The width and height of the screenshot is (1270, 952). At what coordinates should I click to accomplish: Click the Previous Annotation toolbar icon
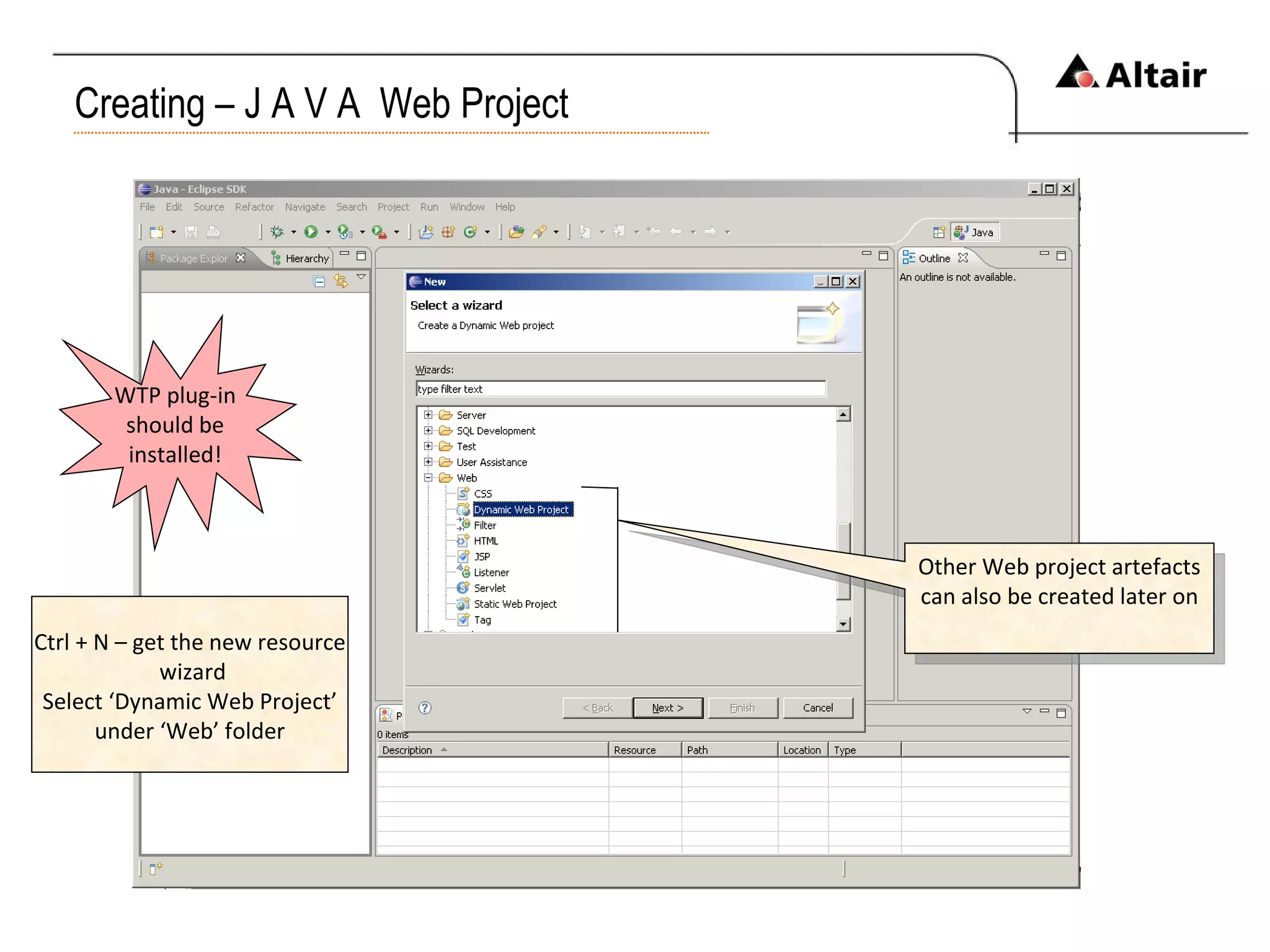coord(619,232)
